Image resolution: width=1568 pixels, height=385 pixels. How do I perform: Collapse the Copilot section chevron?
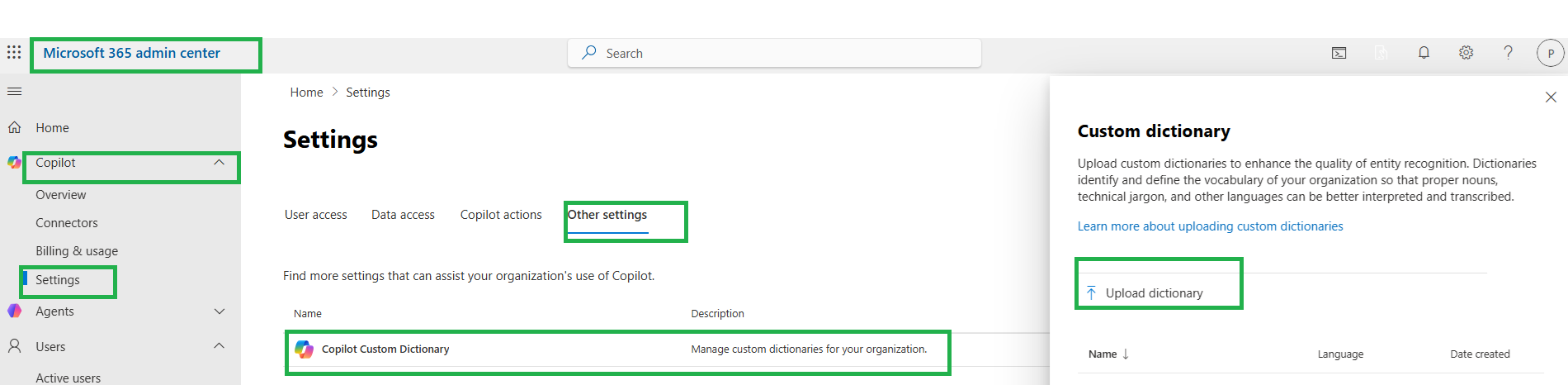pyautogui.click(x=219, y=162)
